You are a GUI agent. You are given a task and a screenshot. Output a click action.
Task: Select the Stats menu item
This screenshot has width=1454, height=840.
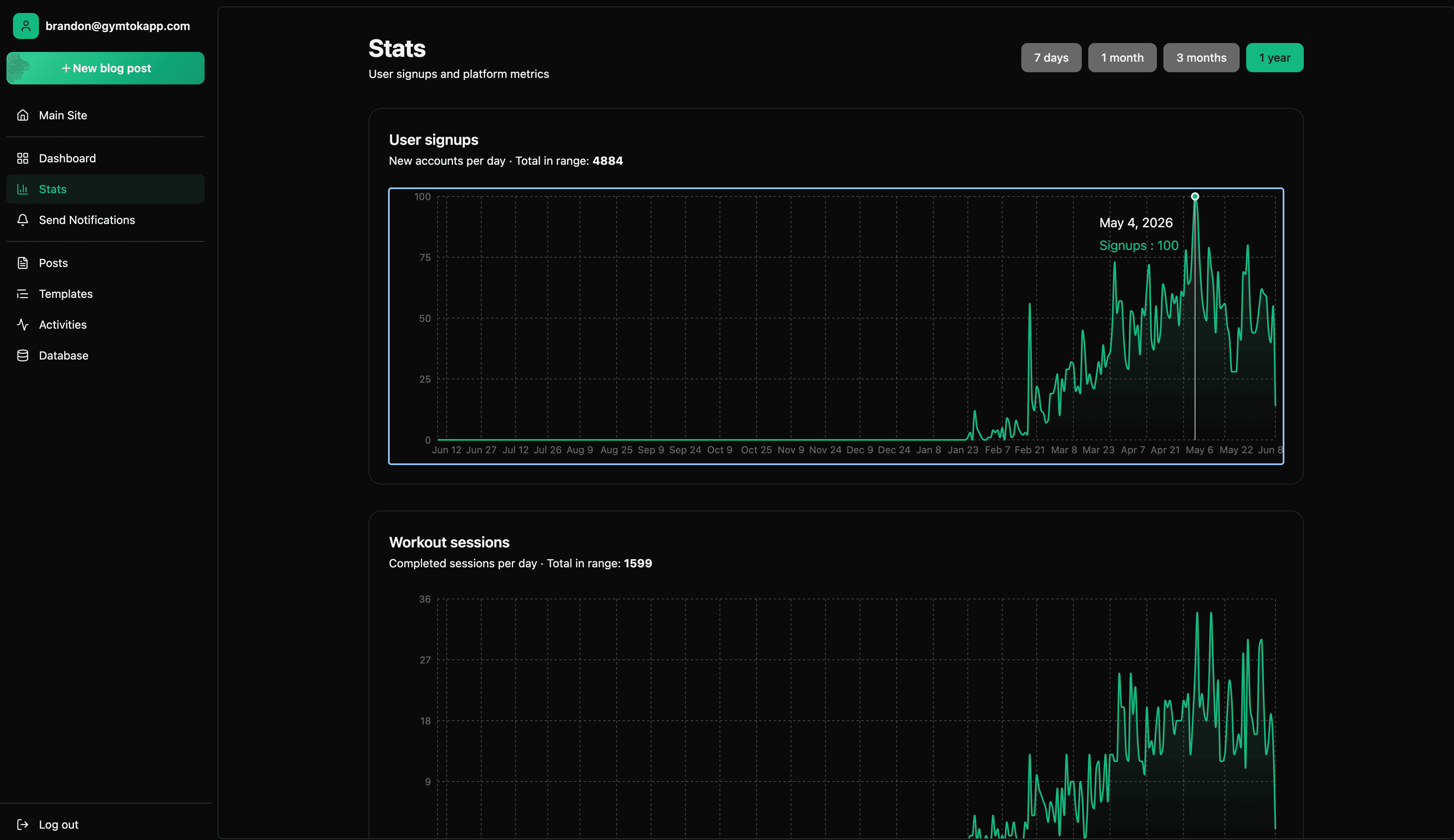coord(106,189)
